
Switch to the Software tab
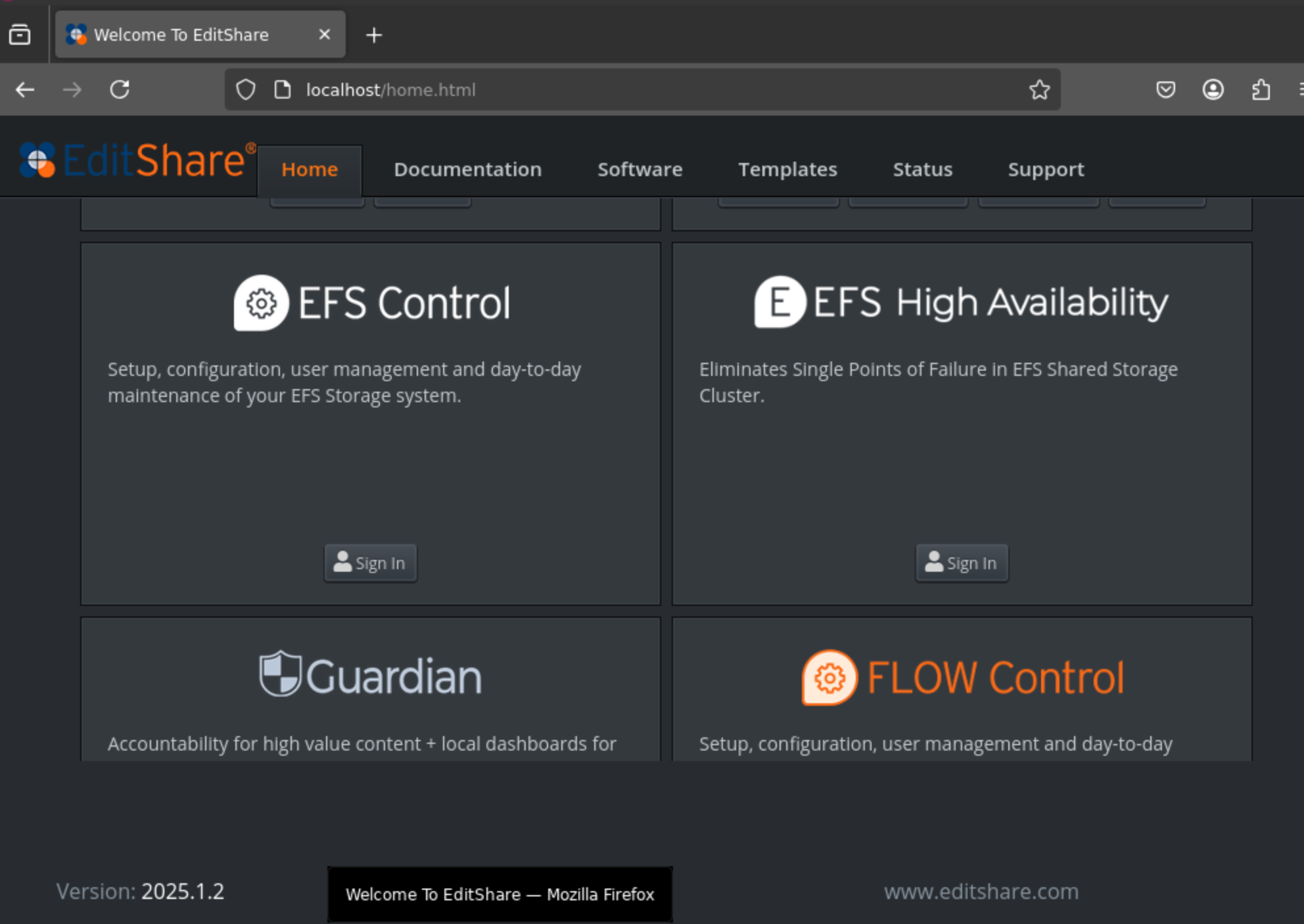coord(640,170)
